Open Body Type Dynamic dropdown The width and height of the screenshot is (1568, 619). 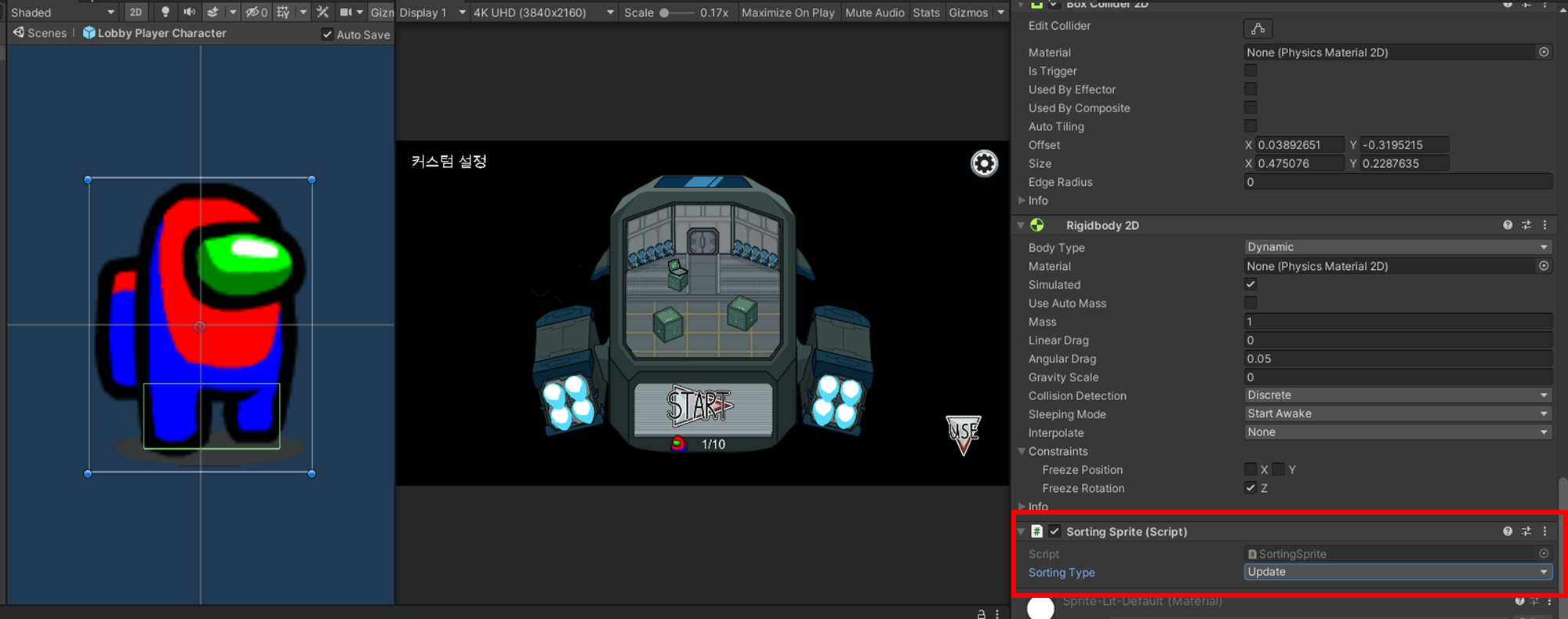pyautogui.click(x=1398, y=246)
